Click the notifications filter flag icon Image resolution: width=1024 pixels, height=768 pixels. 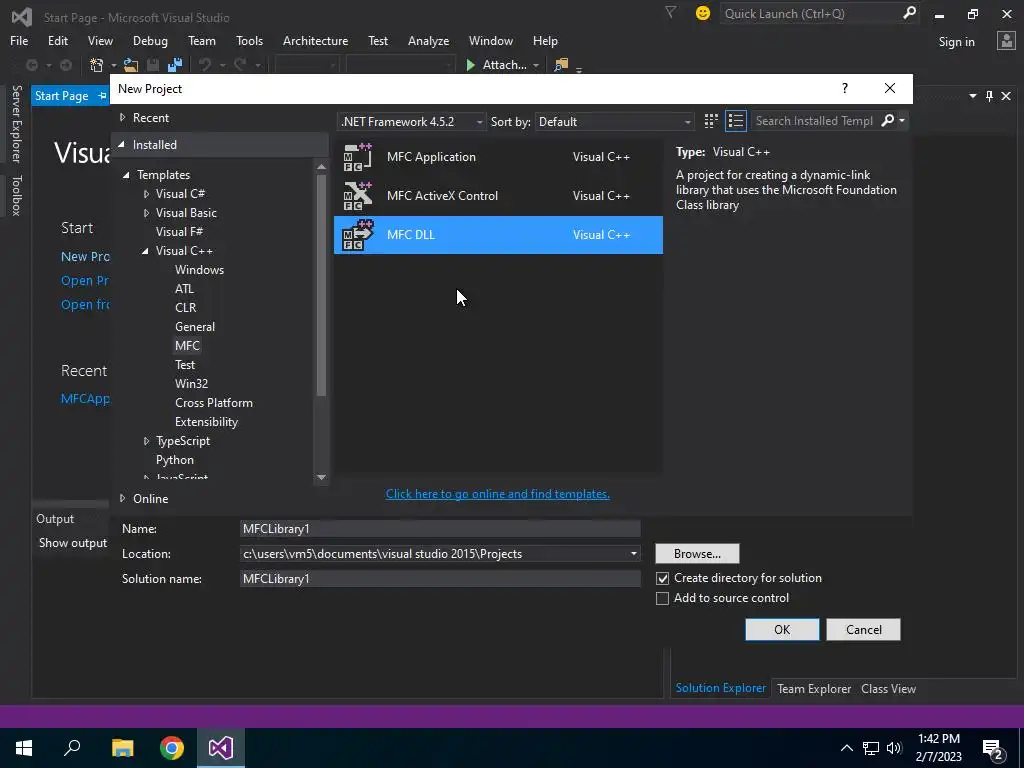tap(670, 12)
